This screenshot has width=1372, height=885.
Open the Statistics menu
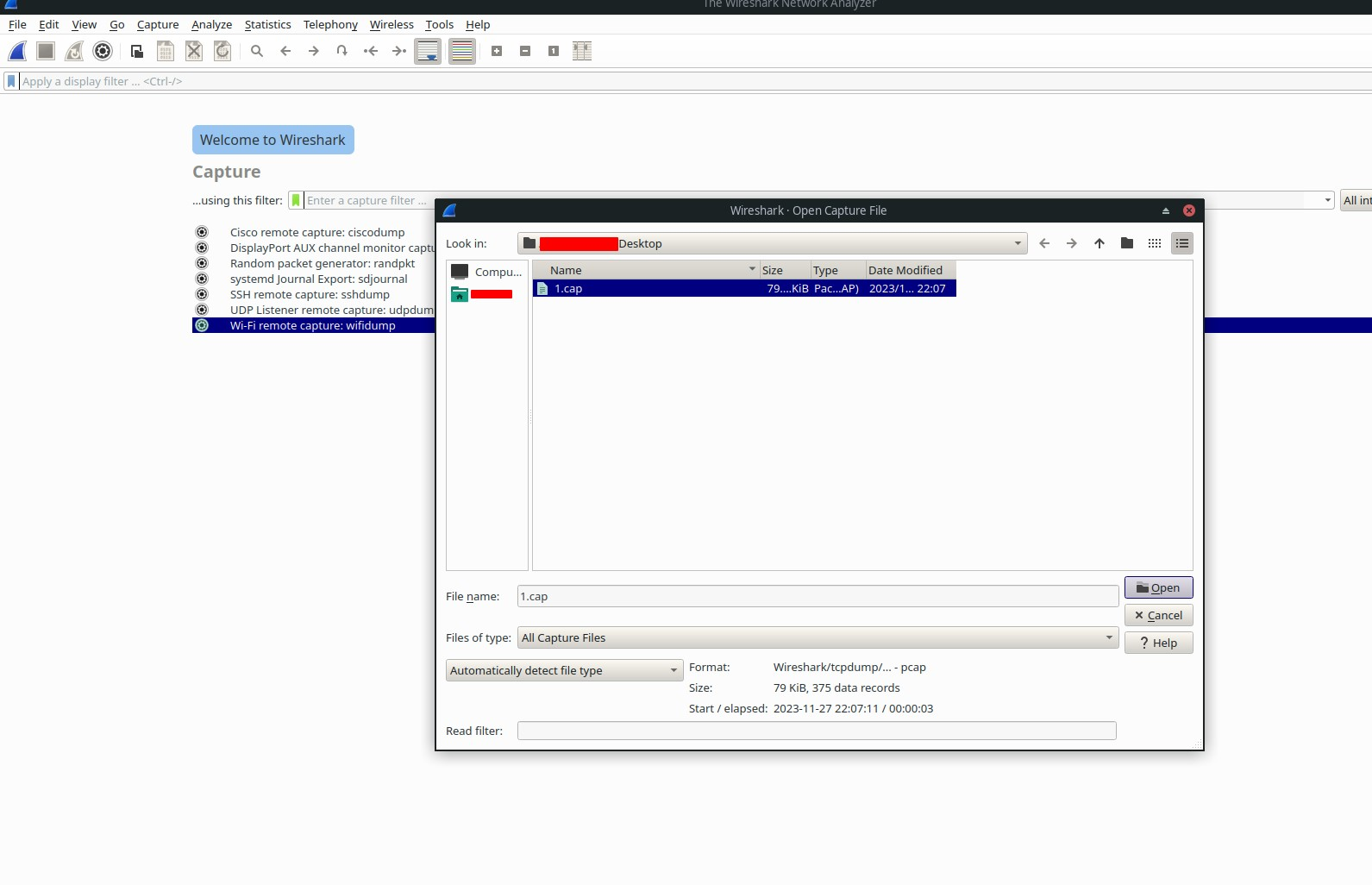pyautogui.click(x=267, y=25)
